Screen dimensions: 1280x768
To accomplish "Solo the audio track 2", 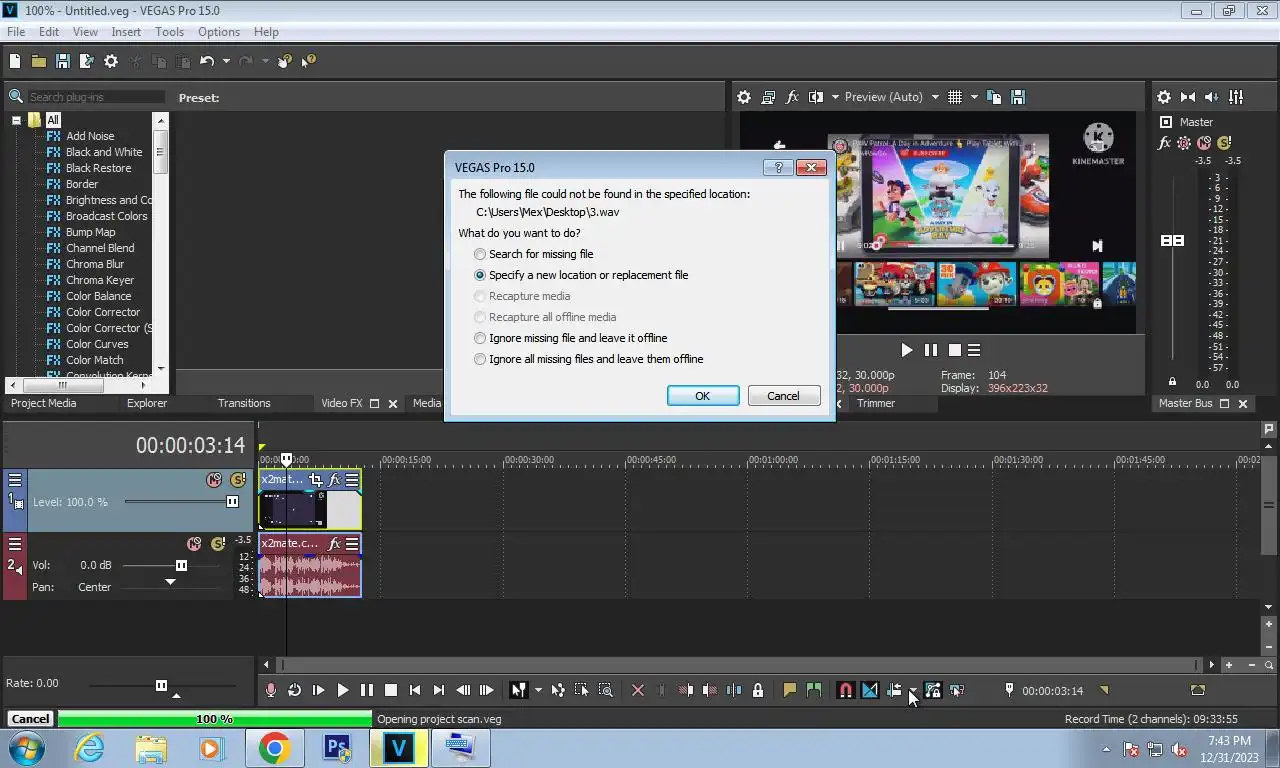I will pyautogui.click(x=218, y=544).
